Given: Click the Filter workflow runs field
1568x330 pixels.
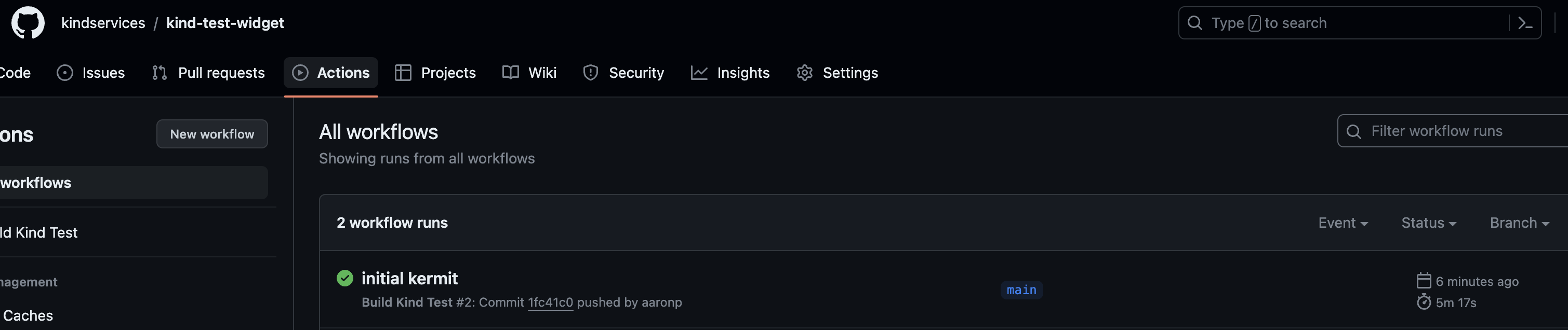Looking at the screenshot, I should click(x=1452, y=131).
